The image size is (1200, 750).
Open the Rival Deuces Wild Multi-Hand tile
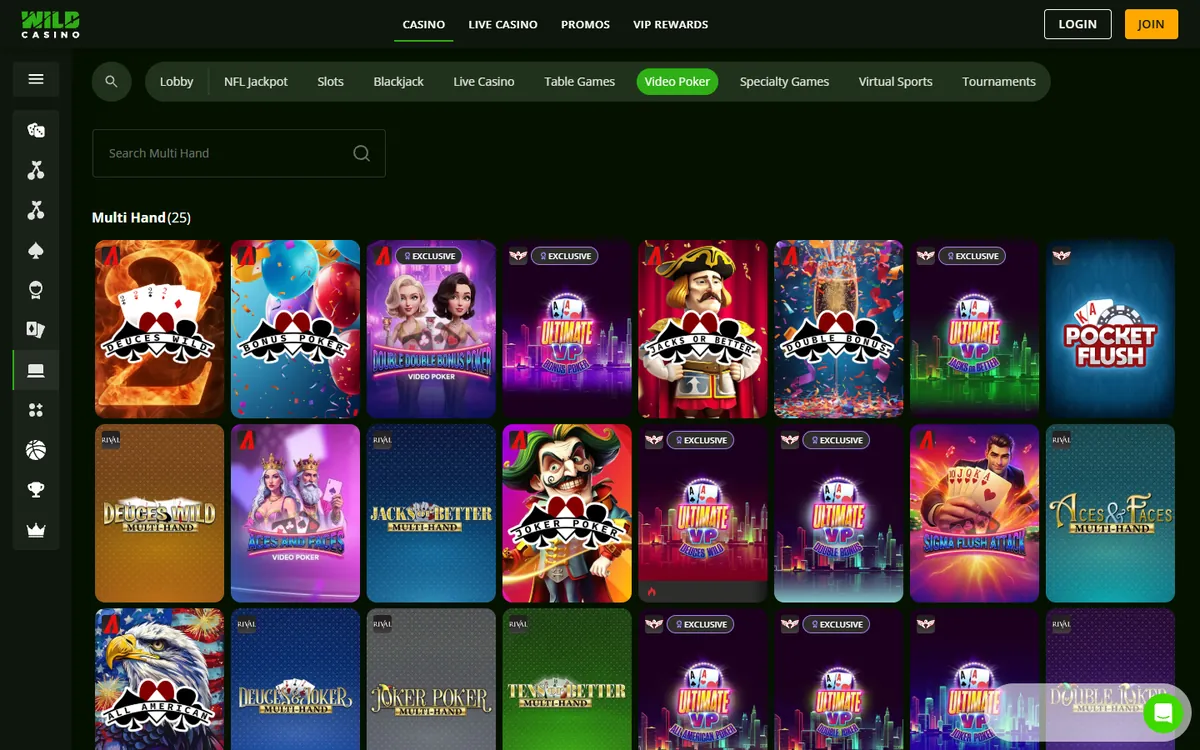[159, 513]
